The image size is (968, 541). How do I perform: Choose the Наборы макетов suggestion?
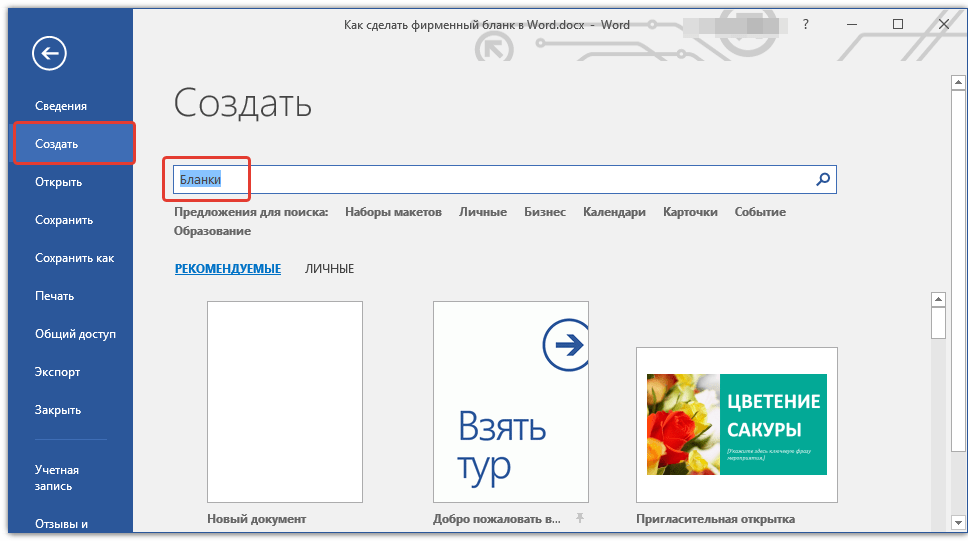click(393, 212)
